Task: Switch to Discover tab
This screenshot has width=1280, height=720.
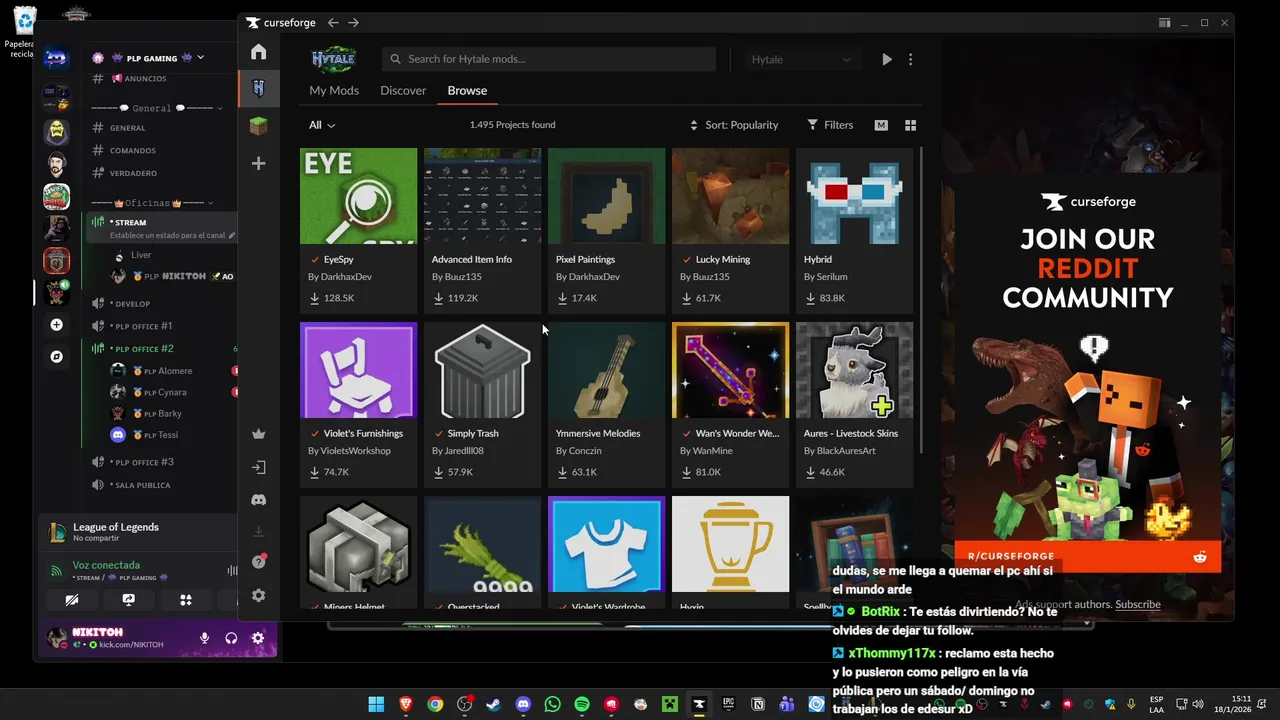Action: tap(403, 90)
